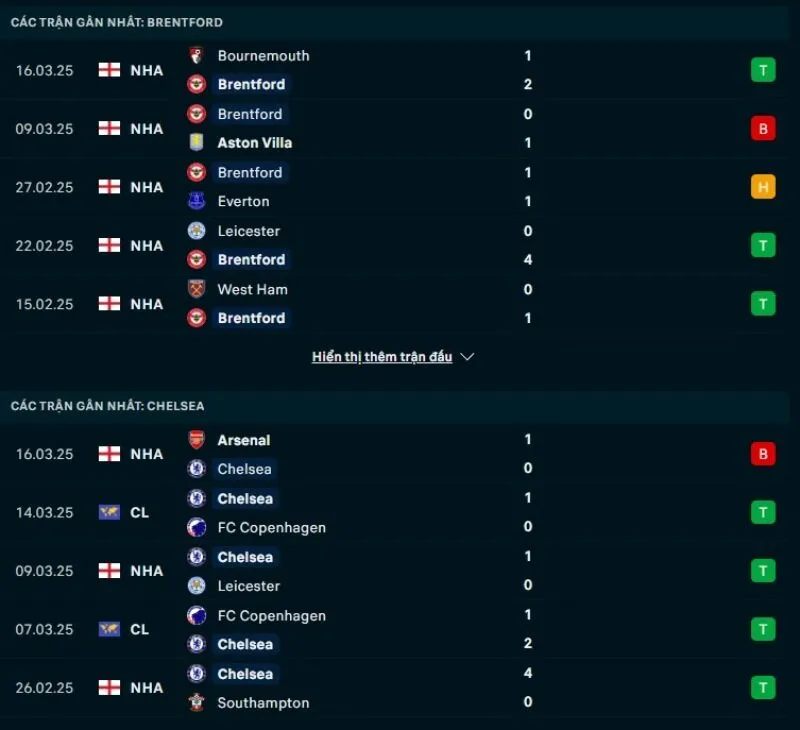Screen dimensions: 800x730
Task: Select the yellow H draw badge for Everton match
Action: [762, 186]
